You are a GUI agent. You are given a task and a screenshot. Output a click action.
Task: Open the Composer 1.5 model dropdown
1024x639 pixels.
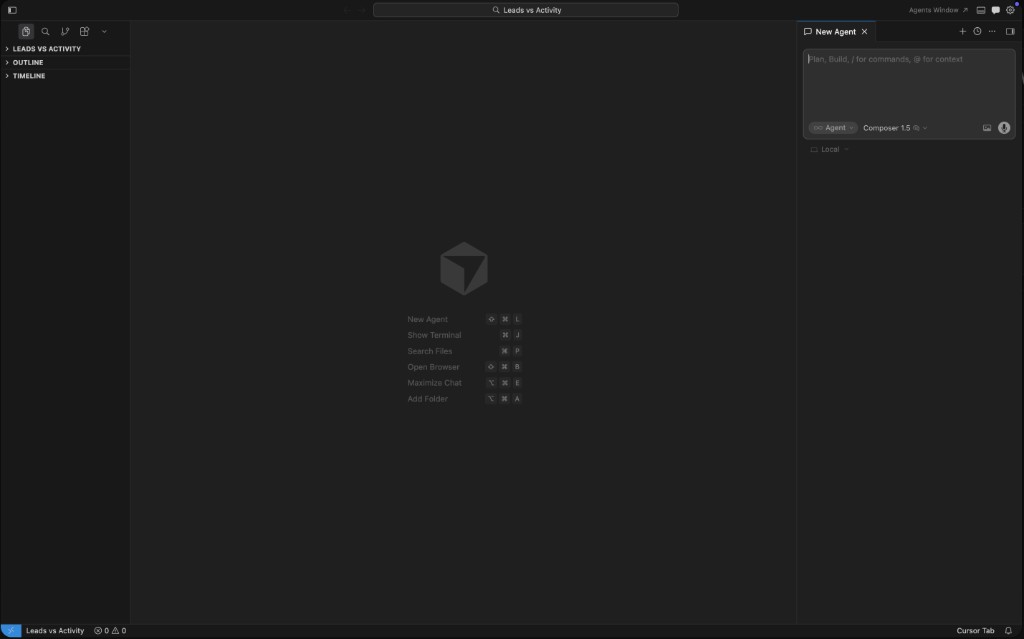click(889, 127)
